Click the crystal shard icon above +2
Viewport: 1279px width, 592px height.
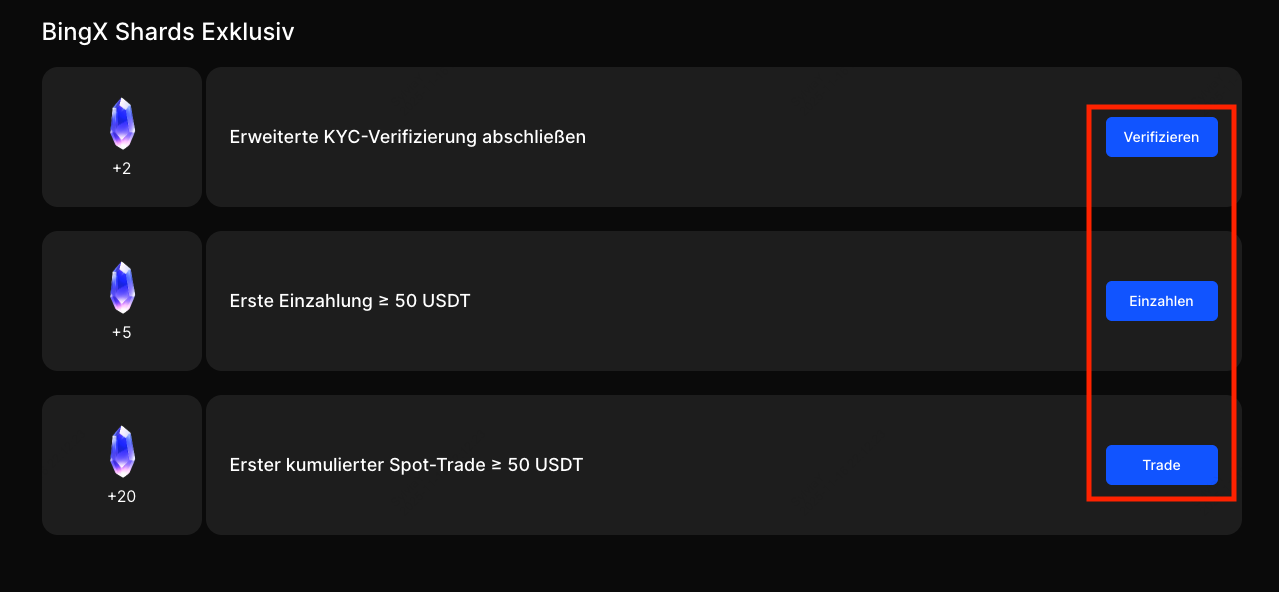coord(122,124)
